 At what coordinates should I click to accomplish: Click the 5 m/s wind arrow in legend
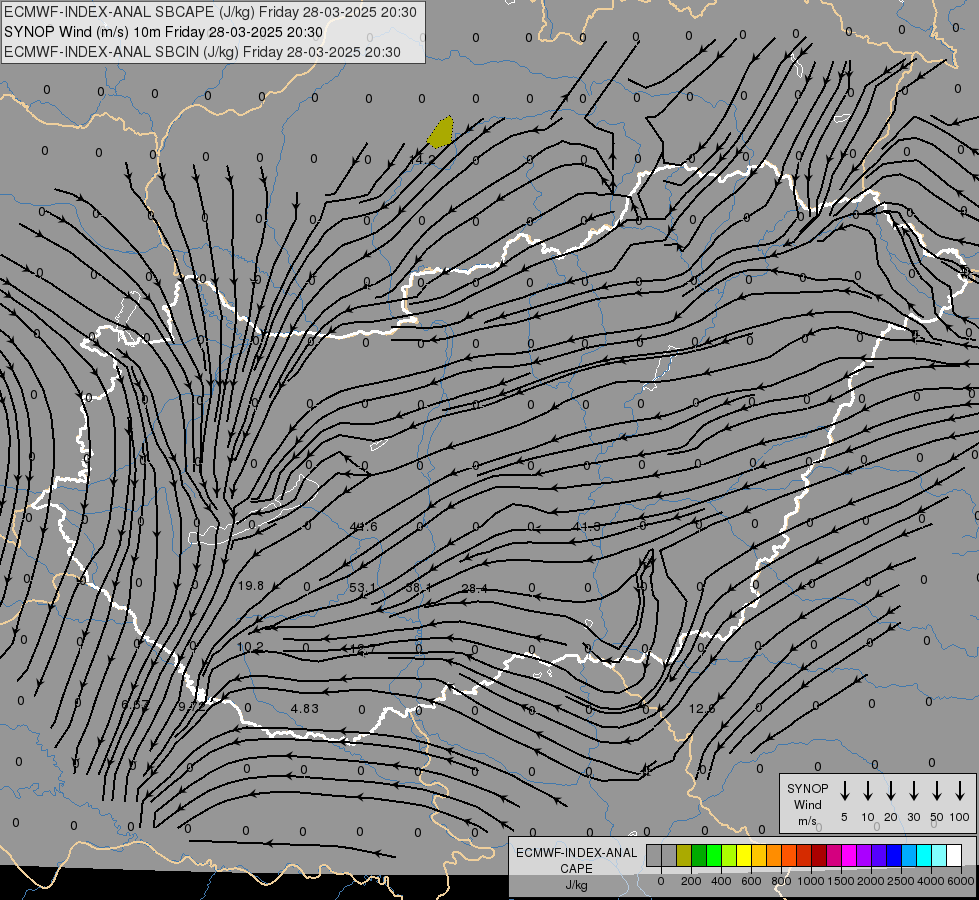point(844,791)
